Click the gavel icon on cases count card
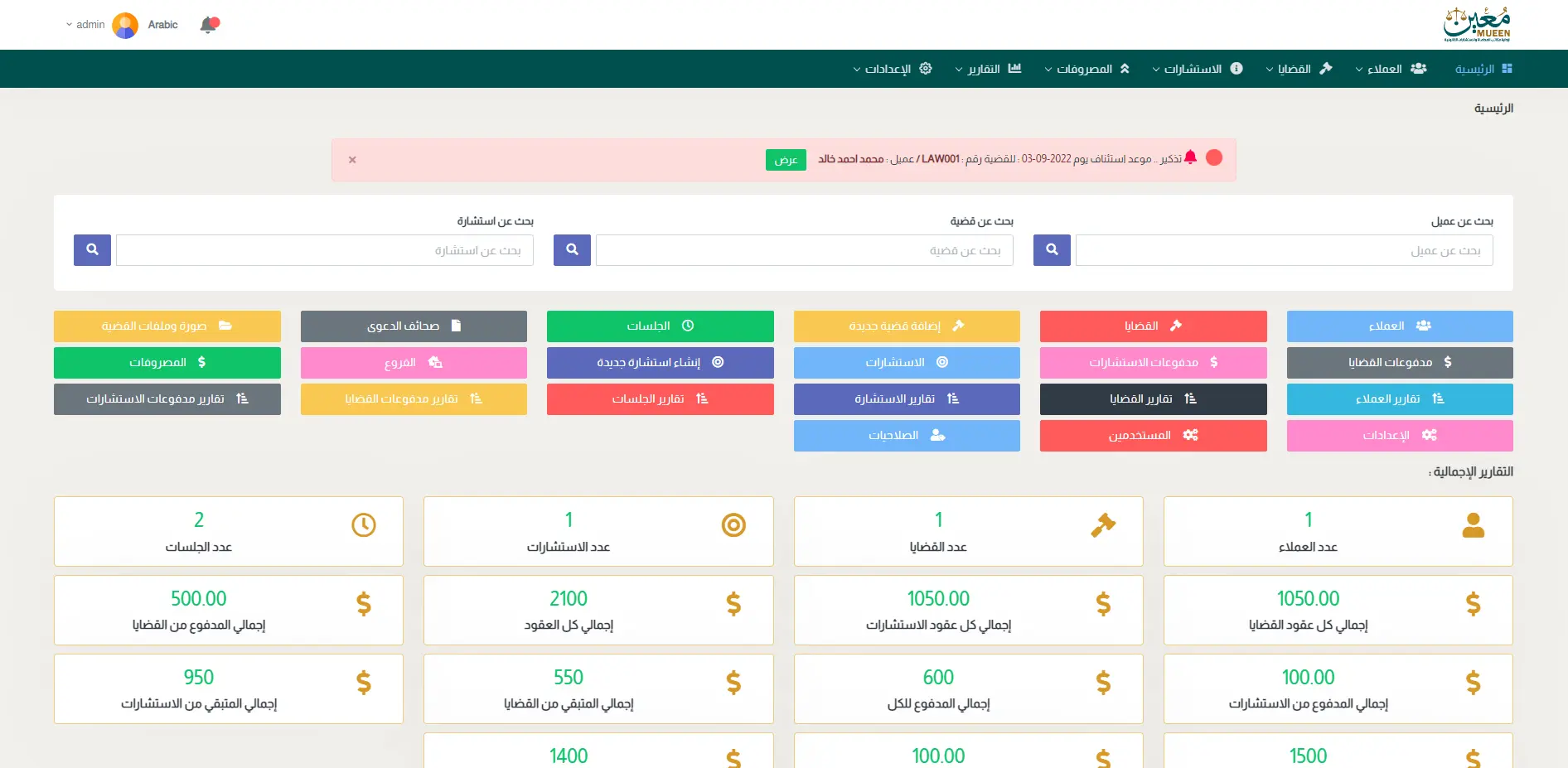This screenshot has height=768, width=1568. (1103, 525)
